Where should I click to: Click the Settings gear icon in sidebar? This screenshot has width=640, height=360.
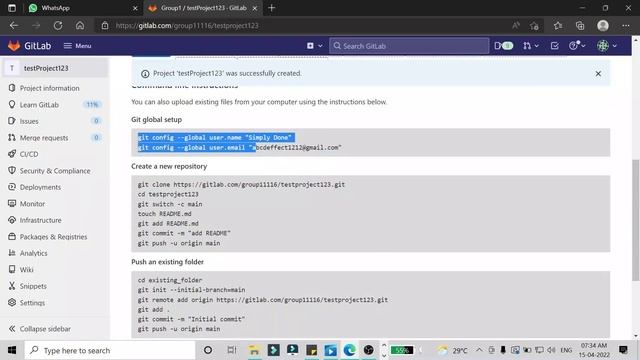12,302
